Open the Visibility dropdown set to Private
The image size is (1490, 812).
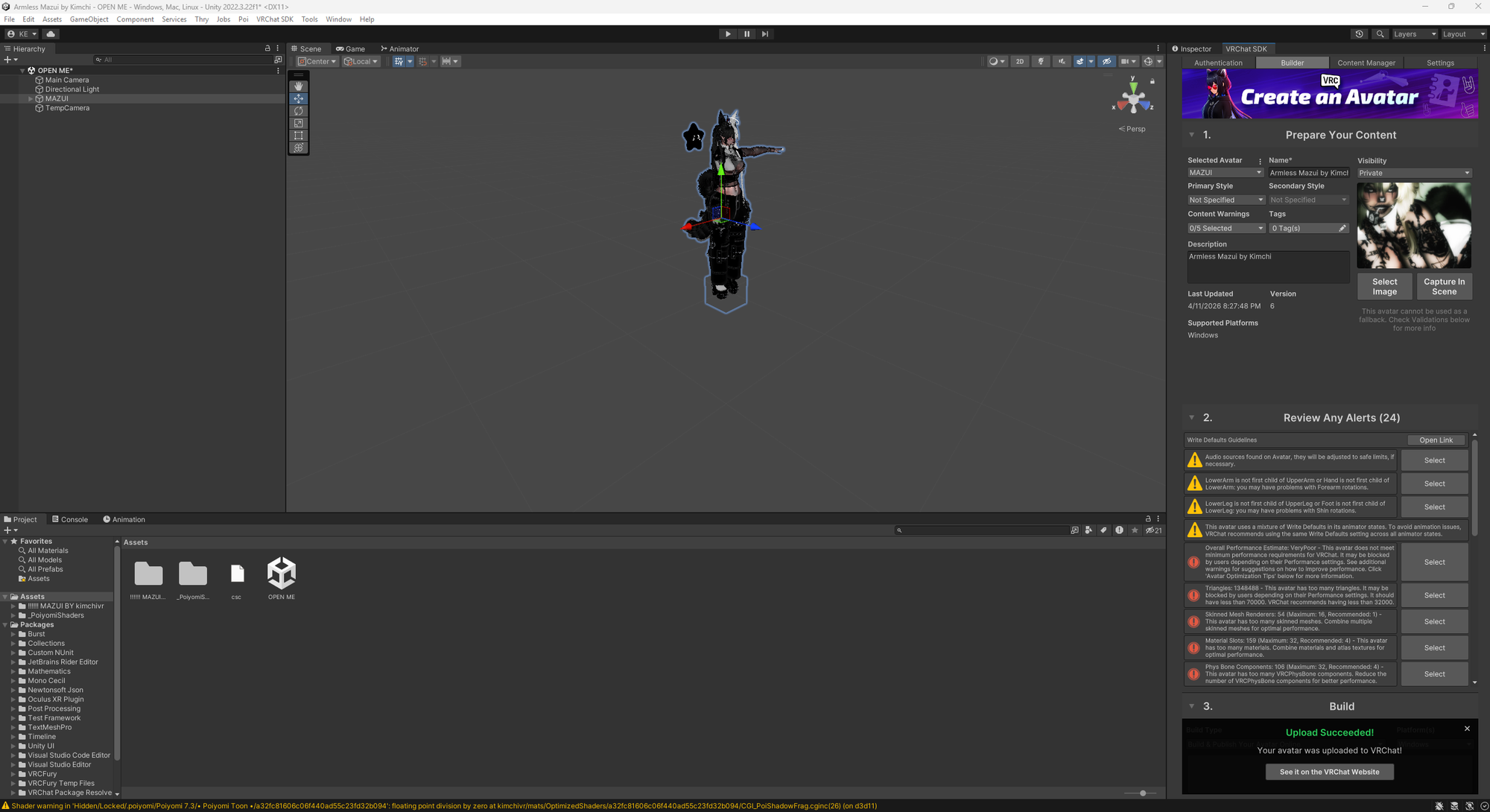click(1413, 173)
